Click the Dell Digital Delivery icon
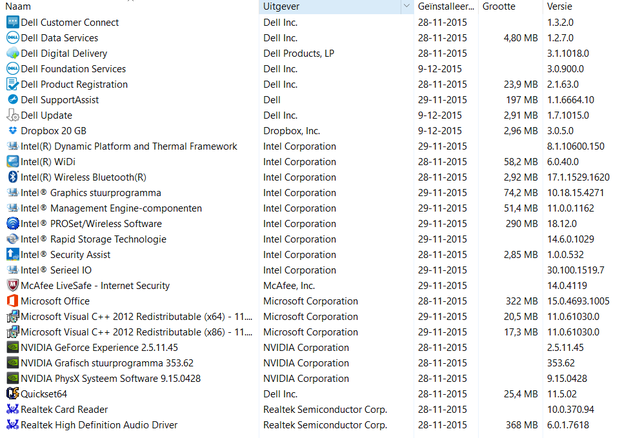Viewport: 620px width, 438px height. pyautogui.click(x=12, y=54)
